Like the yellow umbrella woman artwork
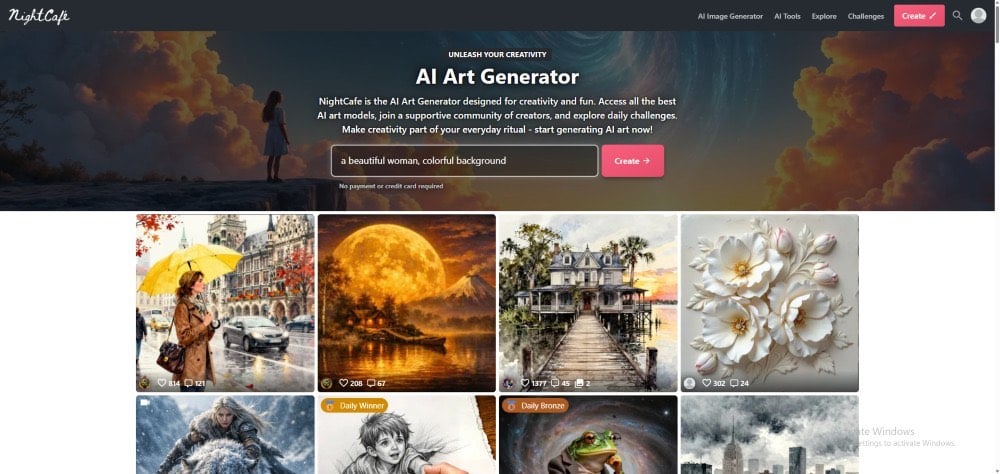Image resolution: width=1000 pixels, height=474 pixels. [x=162, y=383]
